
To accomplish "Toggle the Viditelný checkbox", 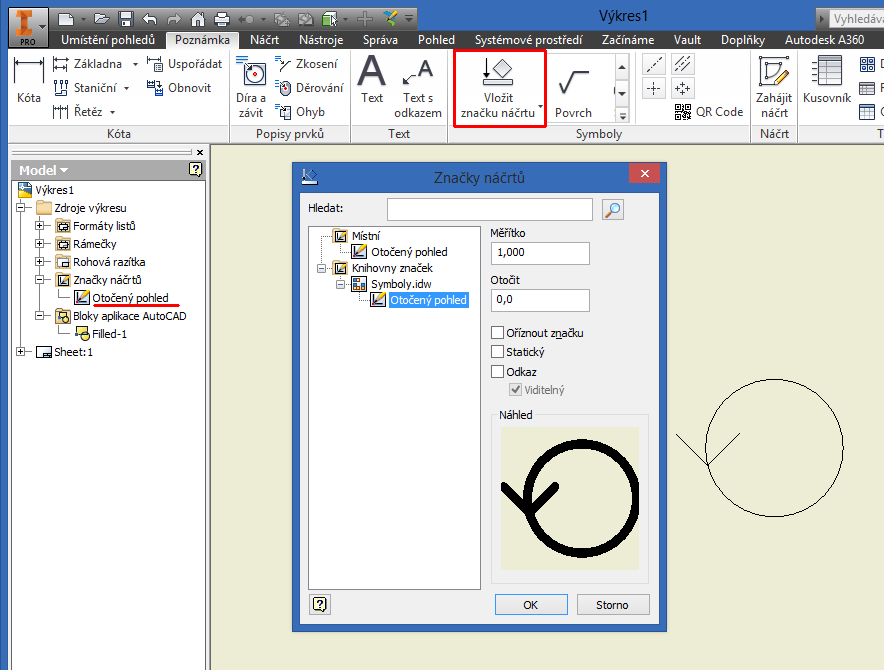I will click(x=515, y=390).
